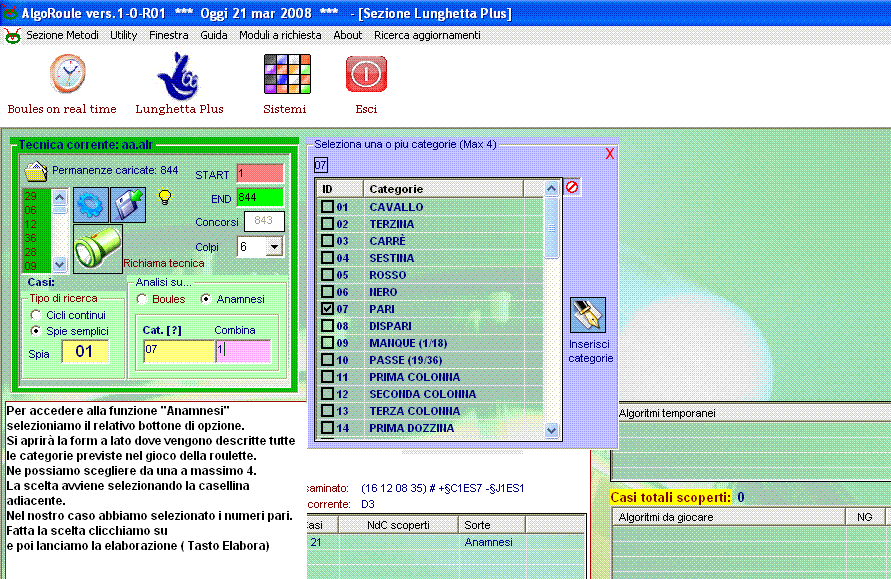Open Ricerca aggiornamenti menu
Image resolution: width=891 pixels, height=579 pixels.
point(427,35)
